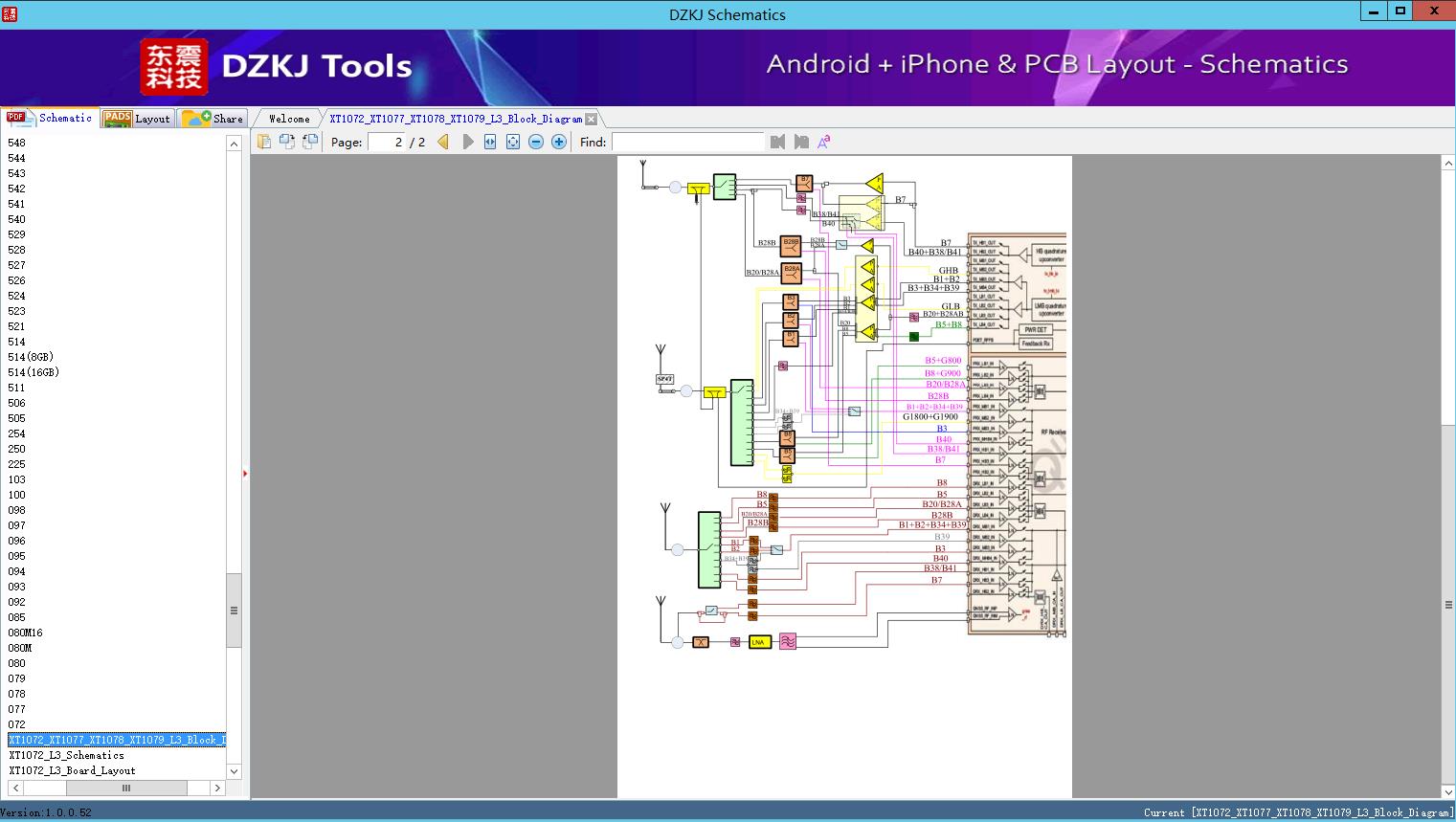Click the find previous match icon
The image size is (1456, 822).
click(x=777, y=142)
